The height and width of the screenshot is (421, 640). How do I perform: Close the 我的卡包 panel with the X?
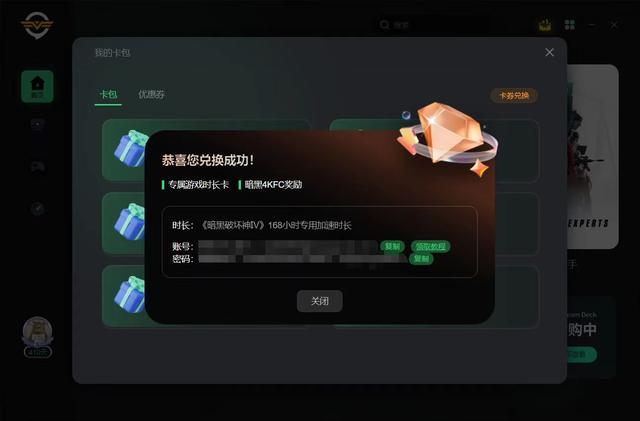(549, 52)
